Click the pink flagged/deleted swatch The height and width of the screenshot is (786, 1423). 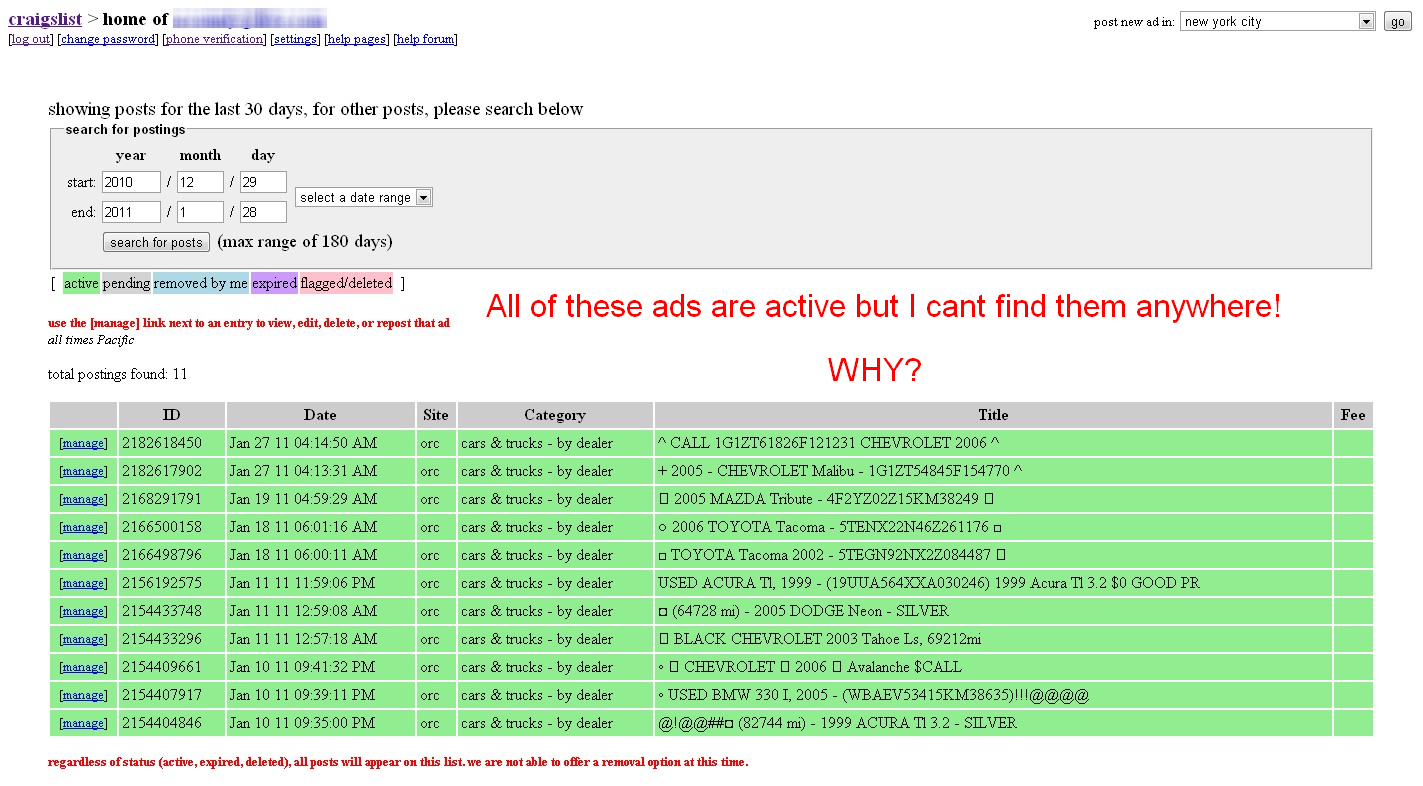pos(346,283)
